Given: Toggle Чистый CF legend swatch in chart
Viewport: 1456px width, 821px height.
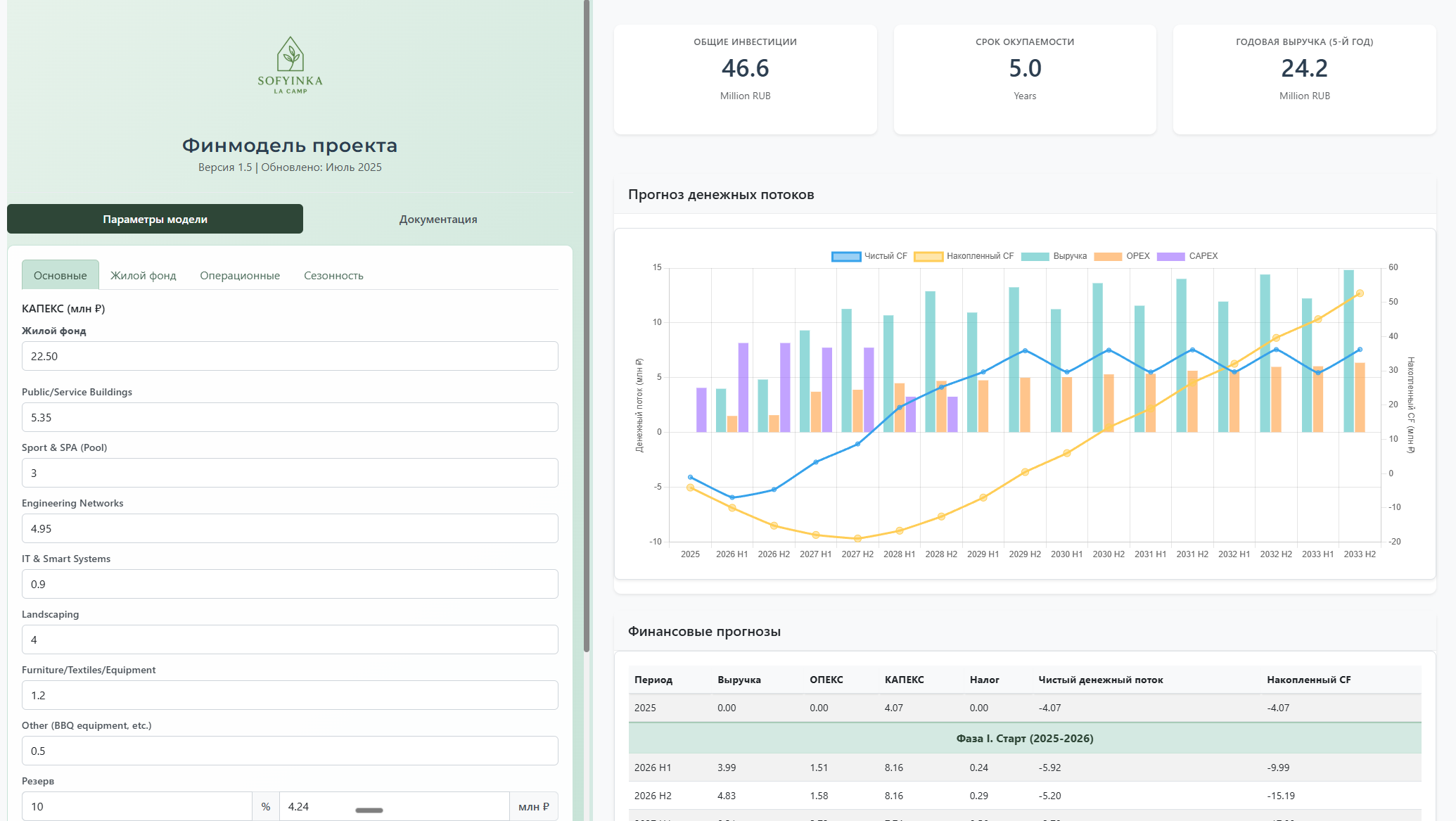Looking at the screenshot, I should click(x=846, y=257).
